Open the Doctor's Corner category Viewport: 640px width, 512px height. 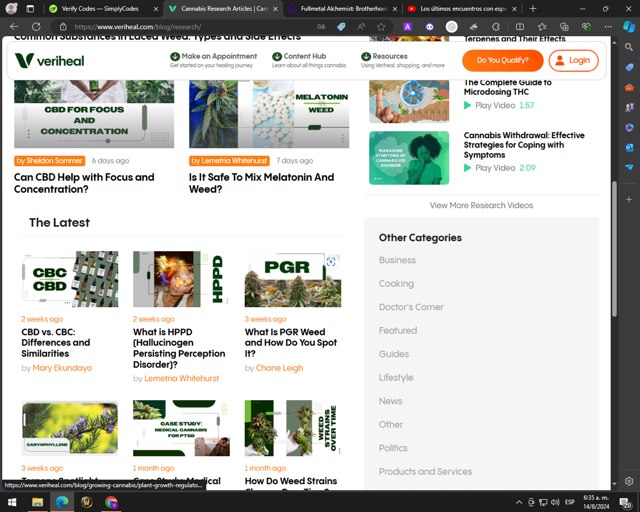point(411,307)
